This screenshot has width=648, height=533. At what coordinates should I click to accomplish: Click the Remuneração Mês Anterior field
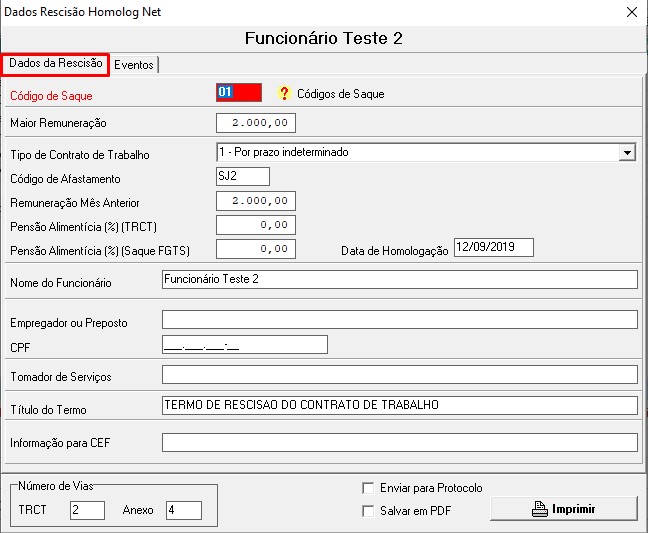pos(256,200)
